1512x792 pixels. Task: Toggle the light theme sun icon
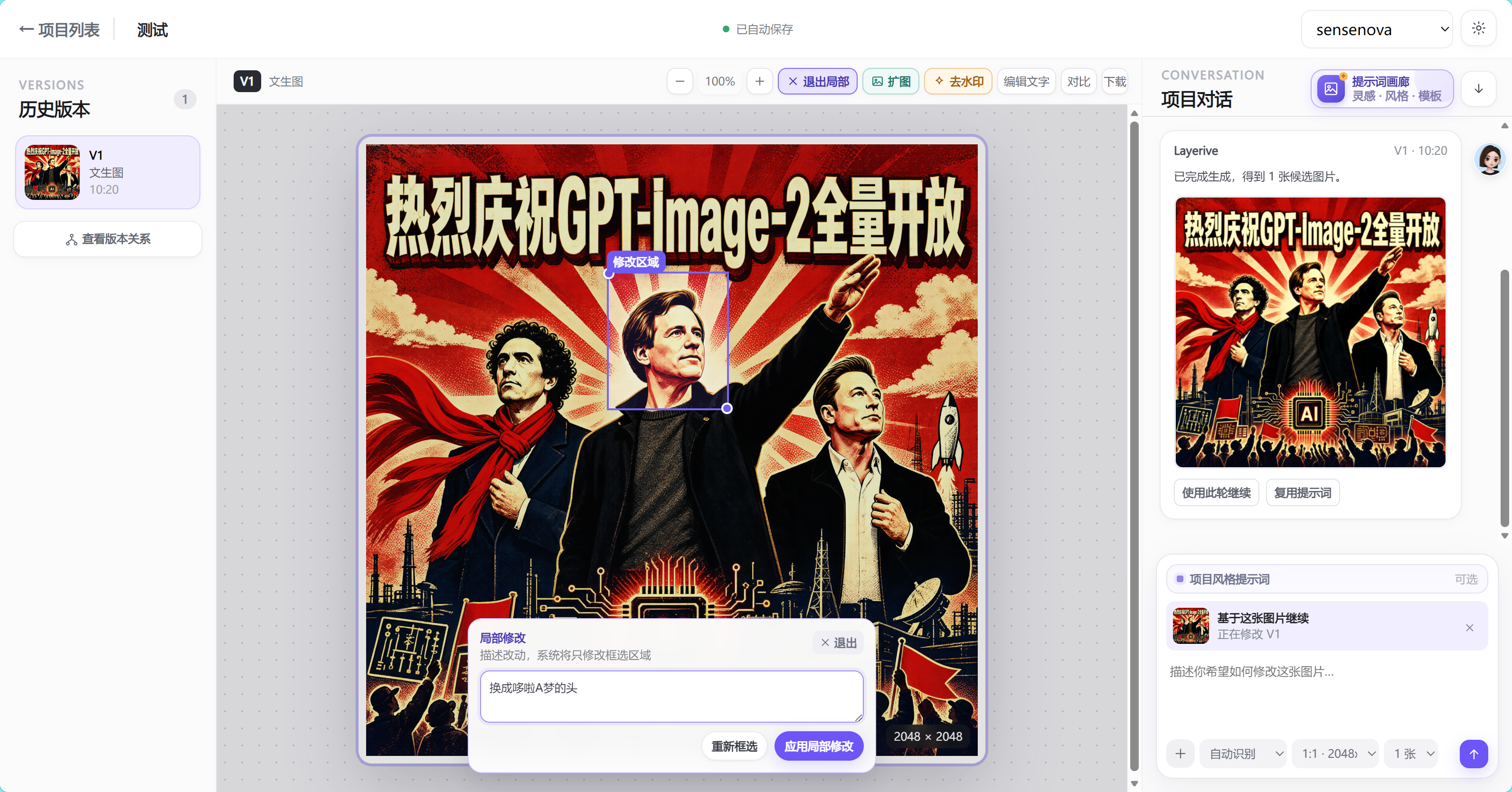click(x=1479, y=28)
